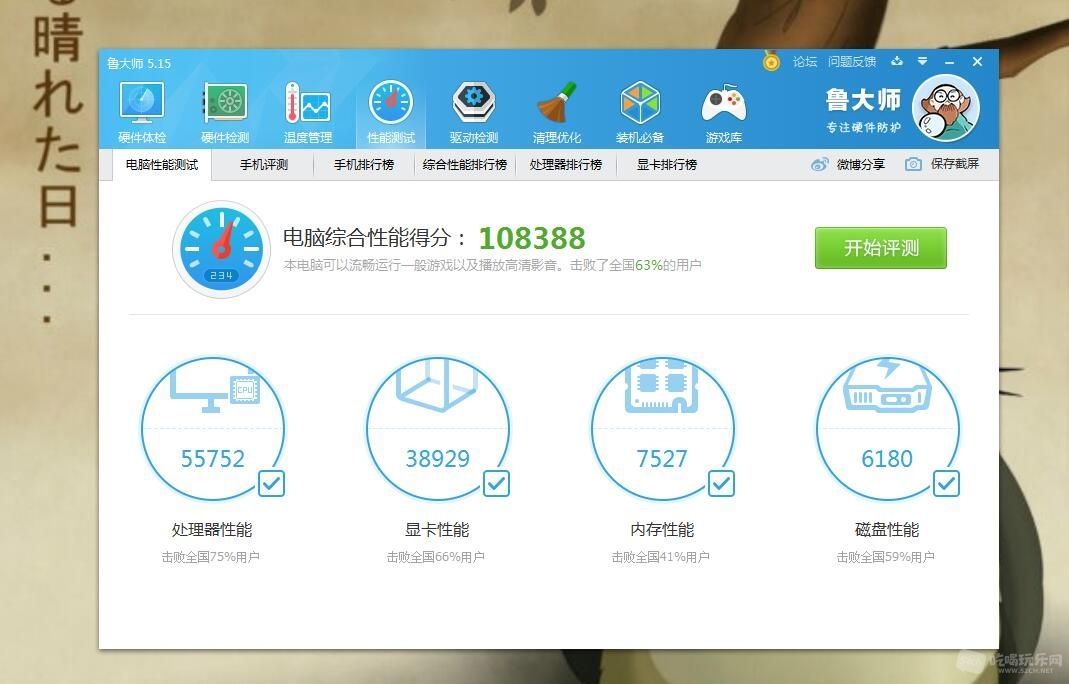Image resolution: width=1069 pixels, height=684 pixels.
Task: Open 驱动检测 driver detection icon
Action: click(x=474, y=113)
